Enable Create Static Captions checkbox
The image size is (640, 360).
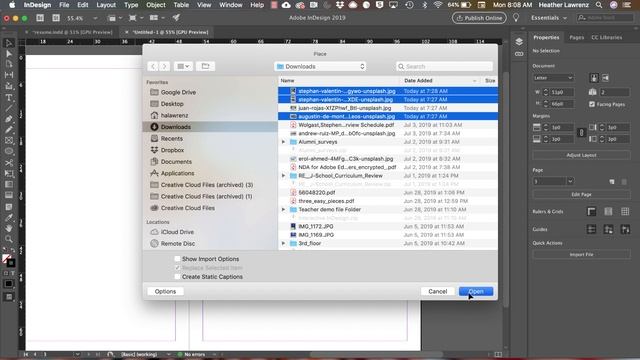177,277
